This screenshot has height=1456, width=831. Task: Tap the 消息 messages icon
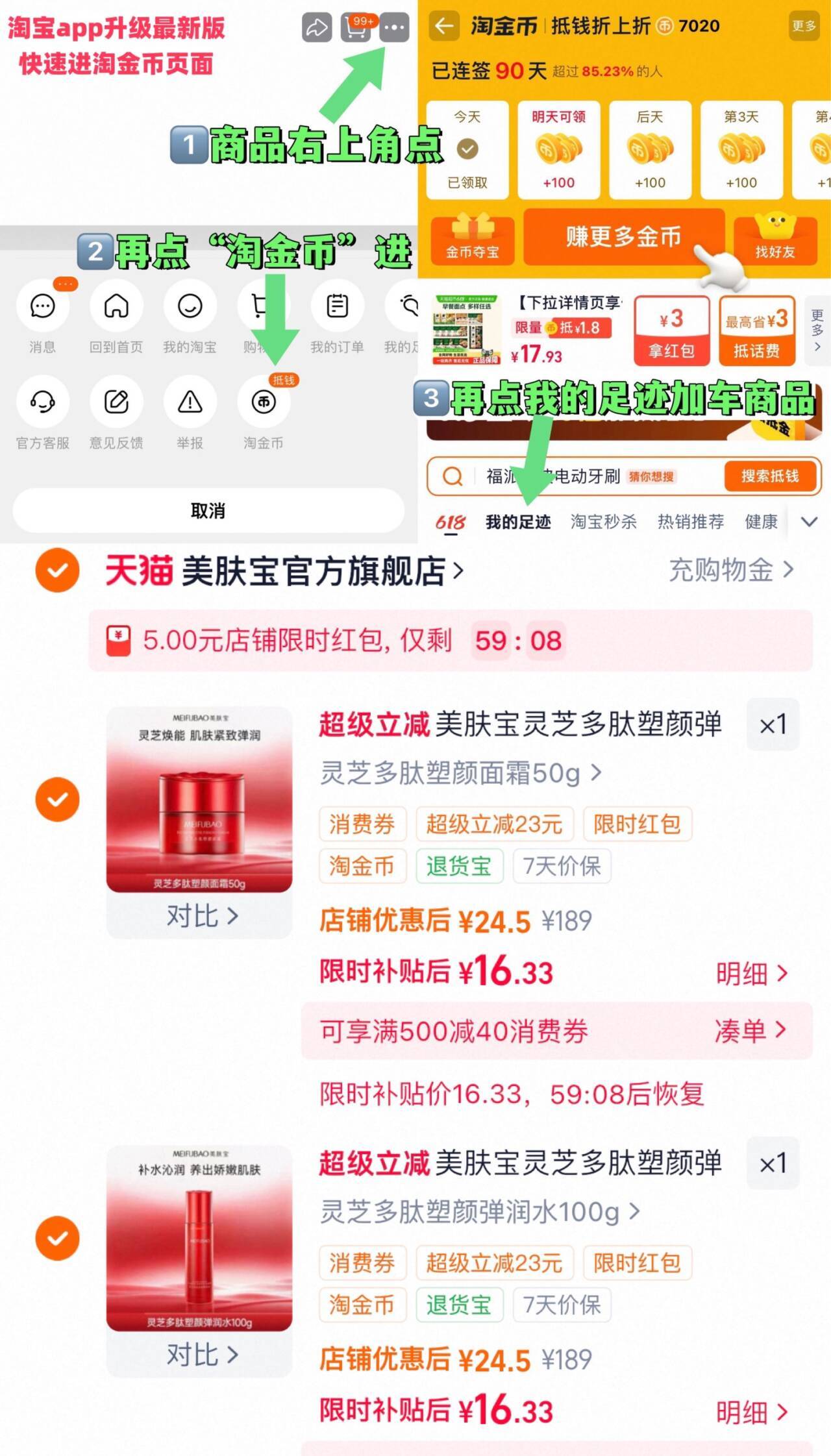43,306
